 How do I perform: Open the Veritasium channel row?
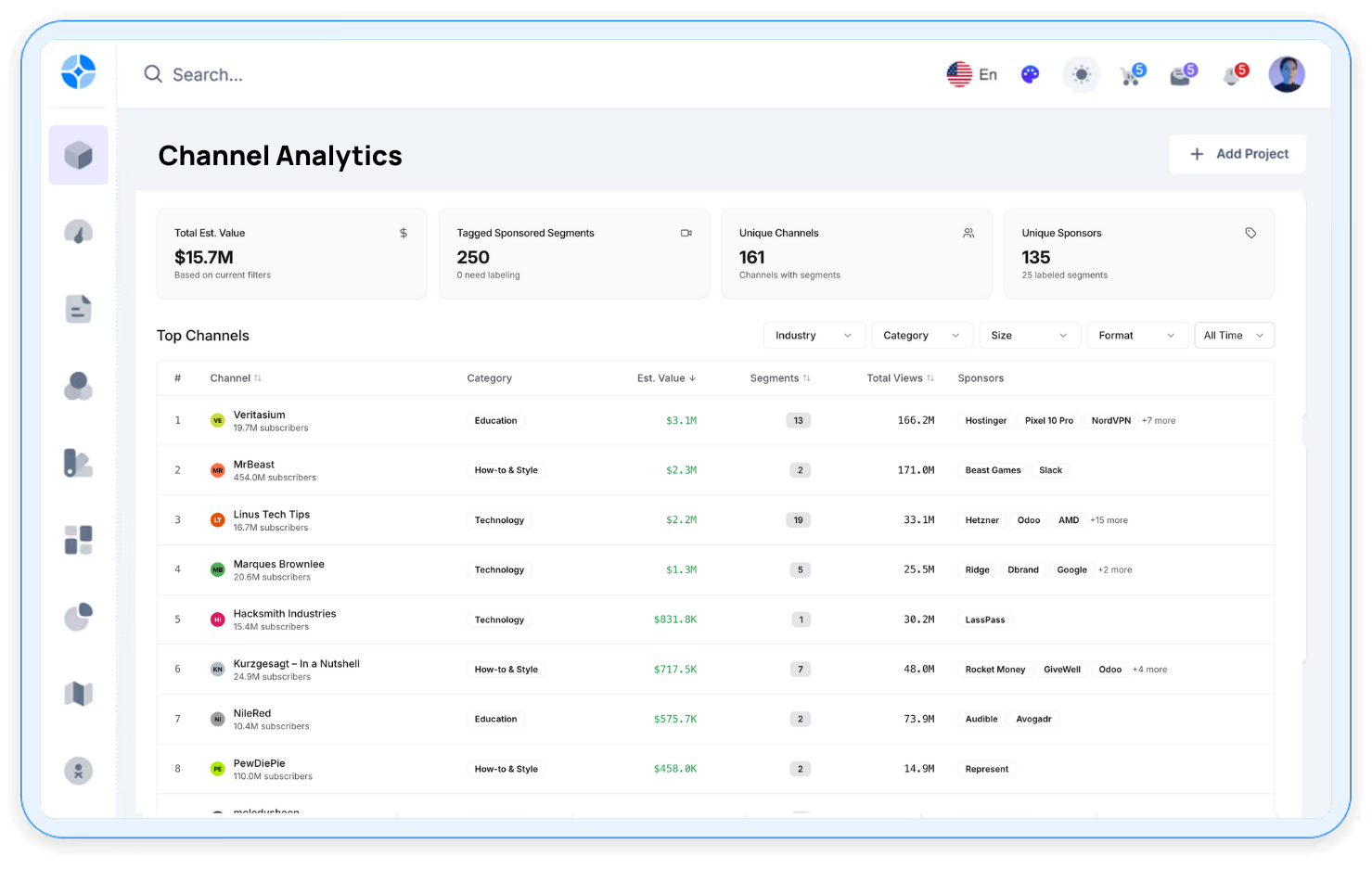click(x=715, y=421)
